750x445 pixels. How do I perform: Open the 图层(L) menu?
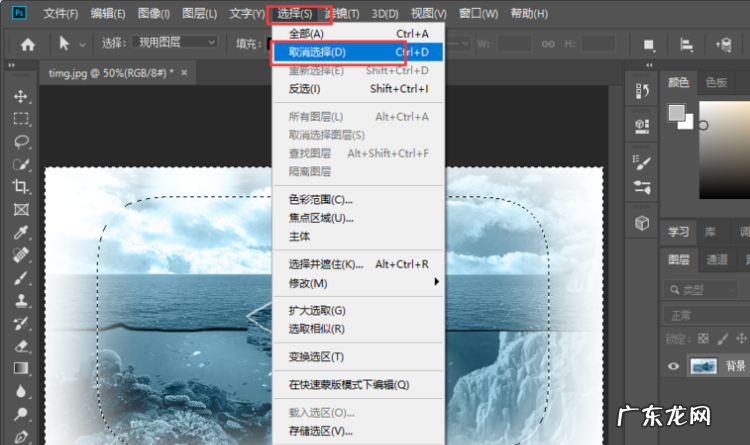click(x=199, y=13)
